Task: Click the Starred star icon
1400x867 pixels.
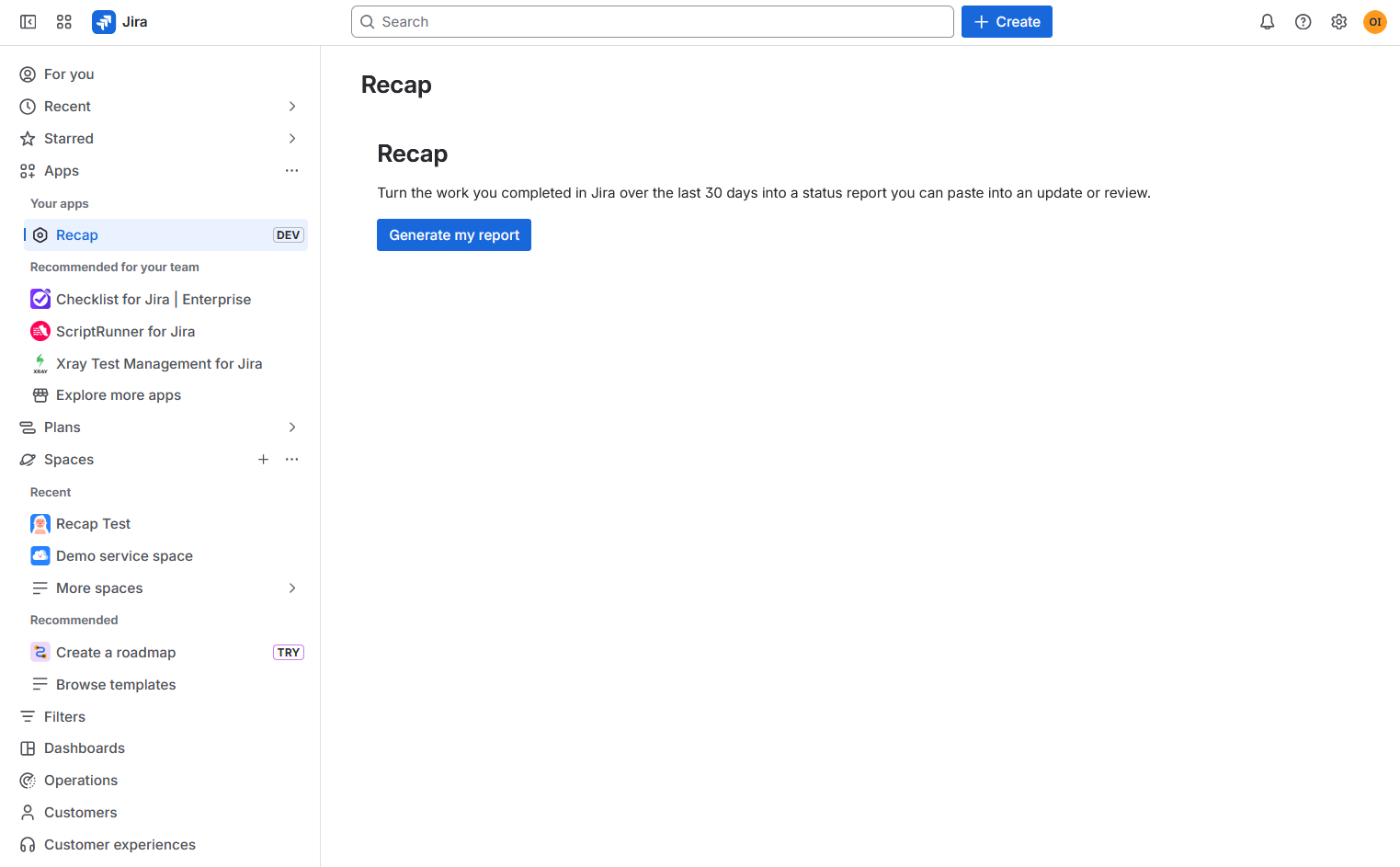Action: coord(28,139)
